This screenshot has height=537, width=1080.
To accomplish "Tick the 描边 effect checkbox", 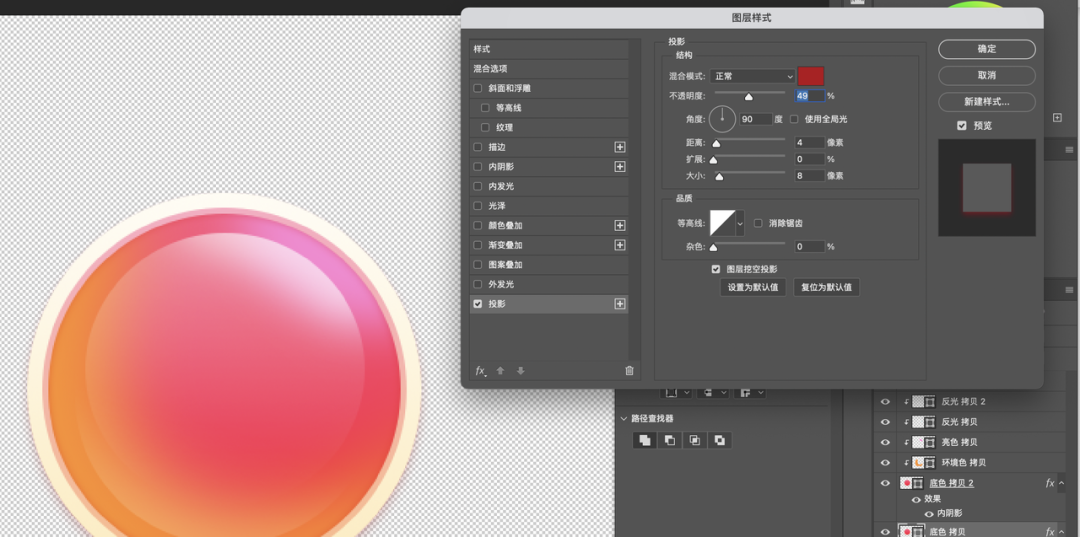I will (x=477, y=147).
